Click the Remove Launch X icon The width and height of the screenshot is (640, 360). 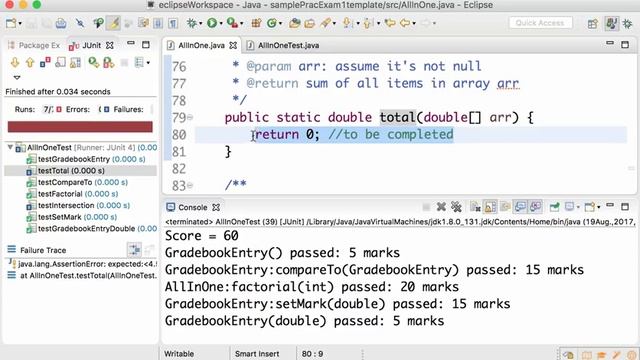coord(441,207)
